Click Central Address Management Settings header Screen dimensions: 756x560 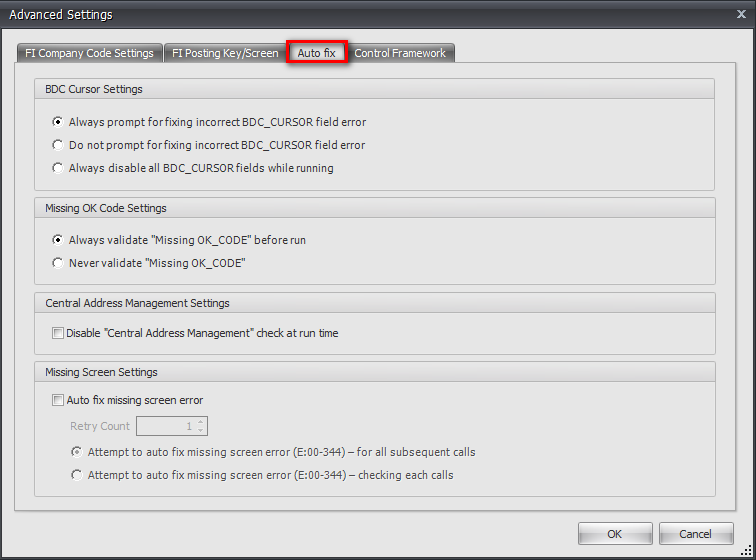pyautogui.click(x=375, y=303)
